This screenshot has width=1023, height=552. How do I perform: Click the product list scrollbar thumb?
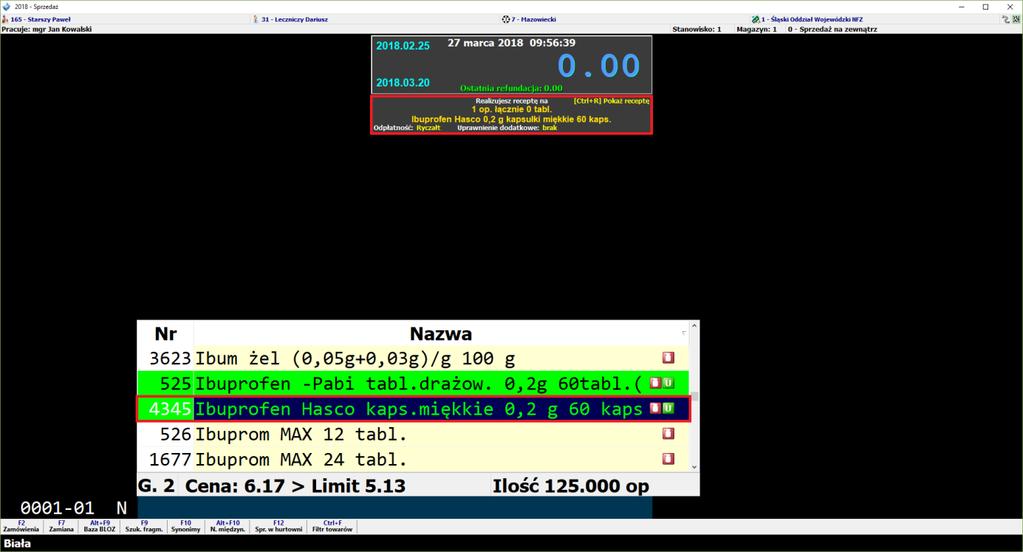point(694,396)
